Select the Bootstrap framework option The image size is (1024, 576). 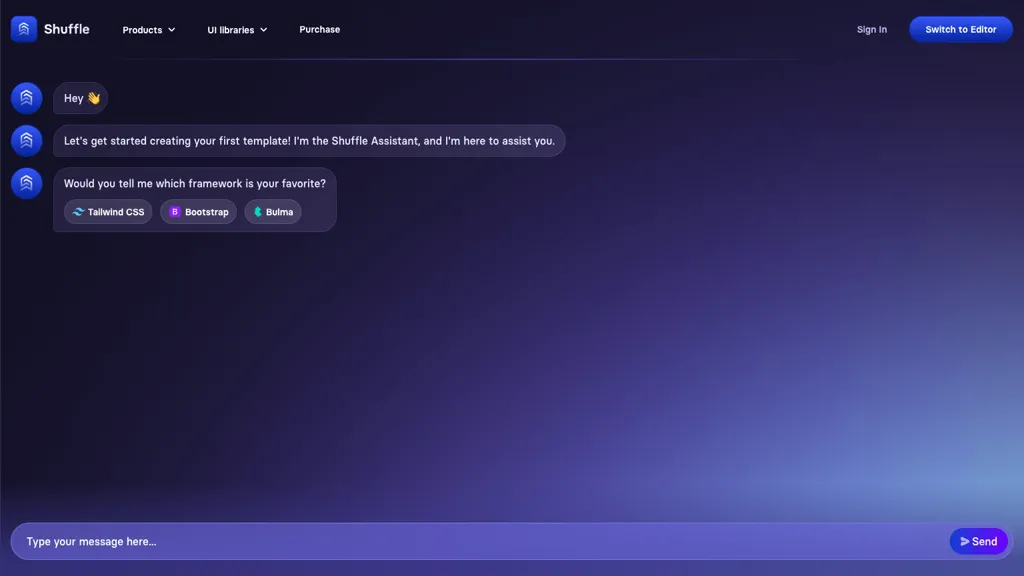(x=199, y=212)
